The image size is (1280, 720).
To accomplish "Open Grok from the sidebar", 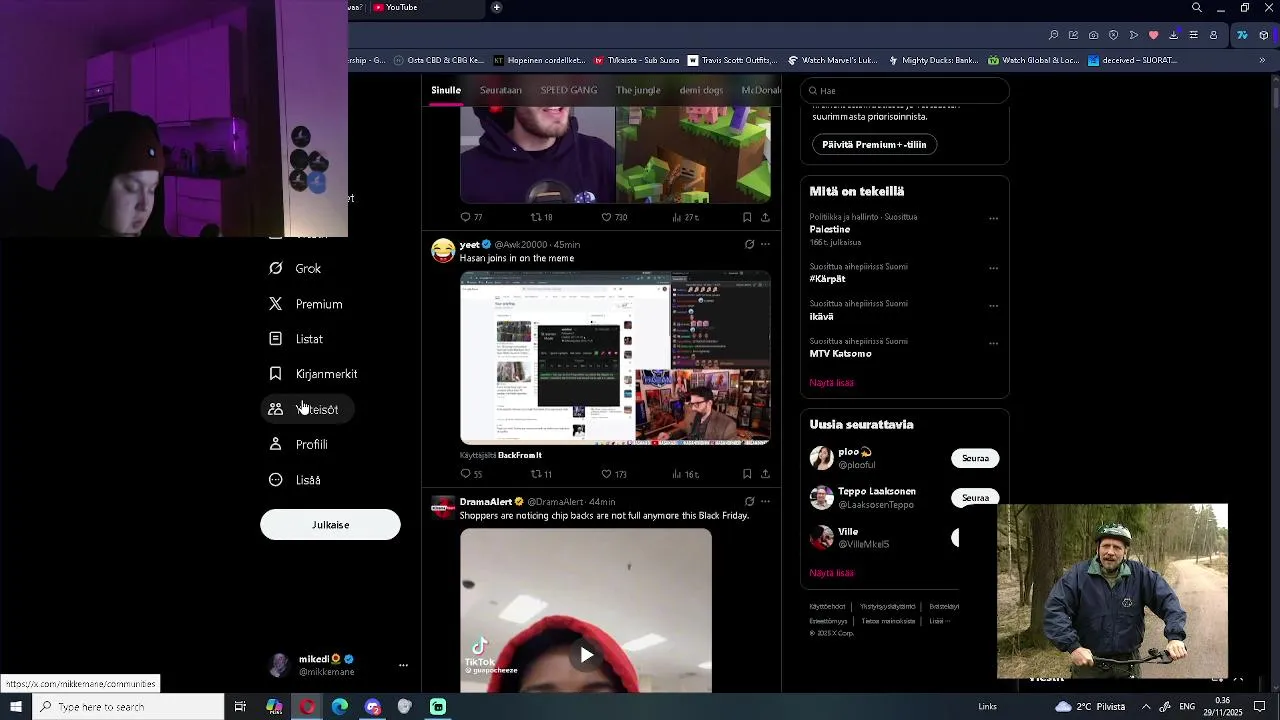I will [296, 269].
